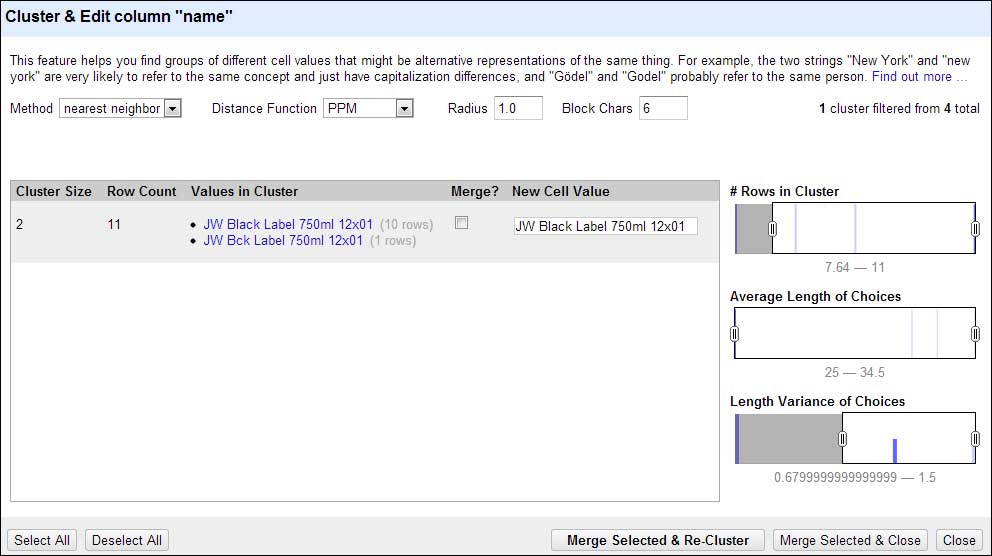Click the Values in Cluster column header

click(244, 192)
